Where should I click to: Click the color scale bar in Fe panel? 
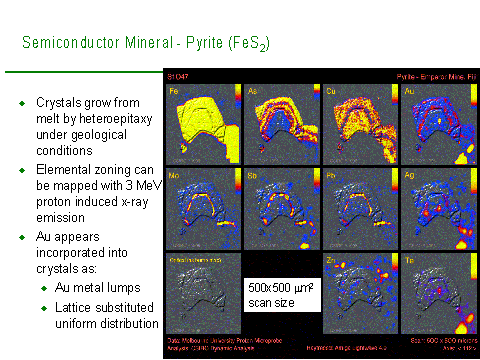pos(238,96)
